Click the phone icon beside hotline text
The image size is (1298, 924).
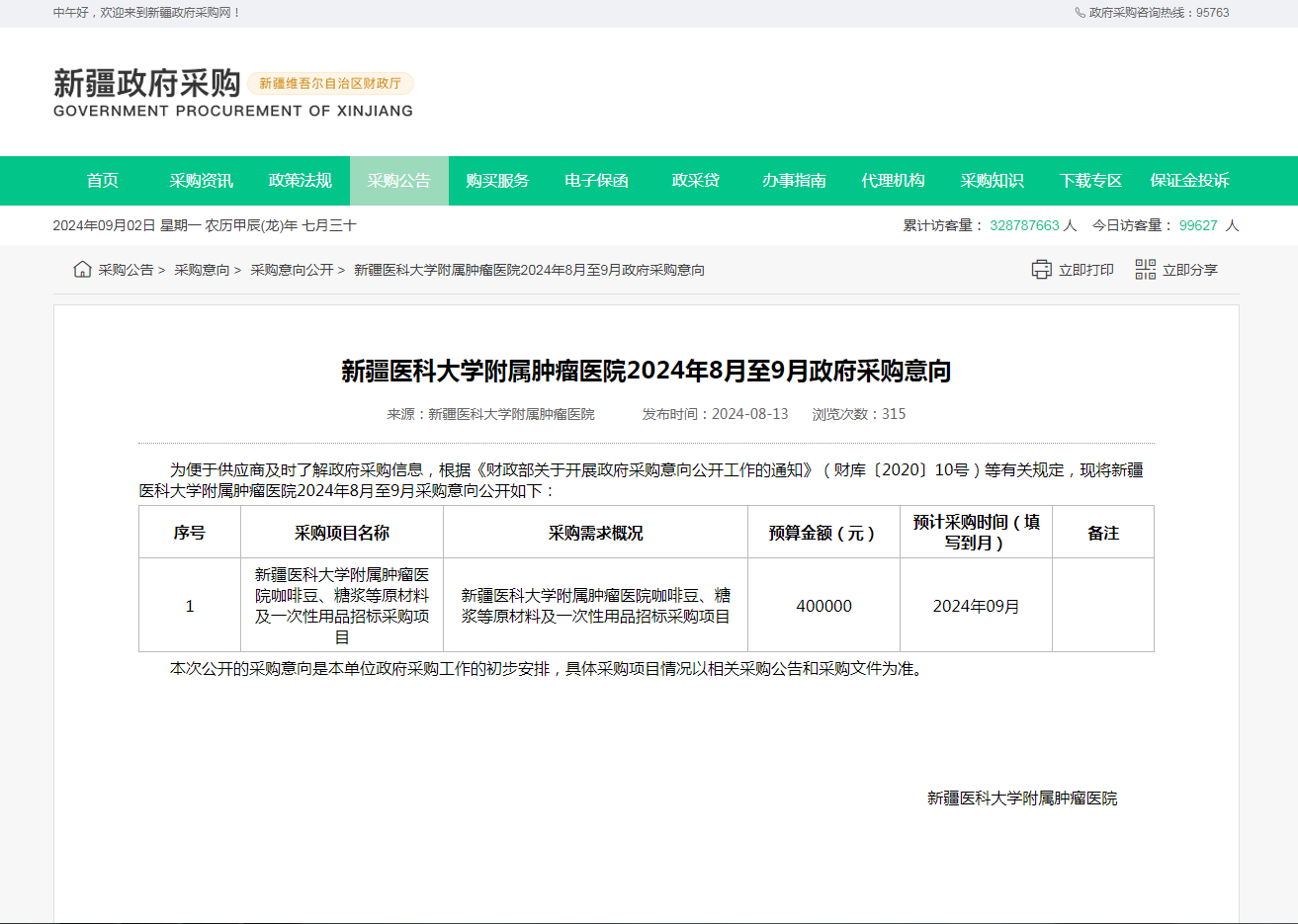(1081, 13)
